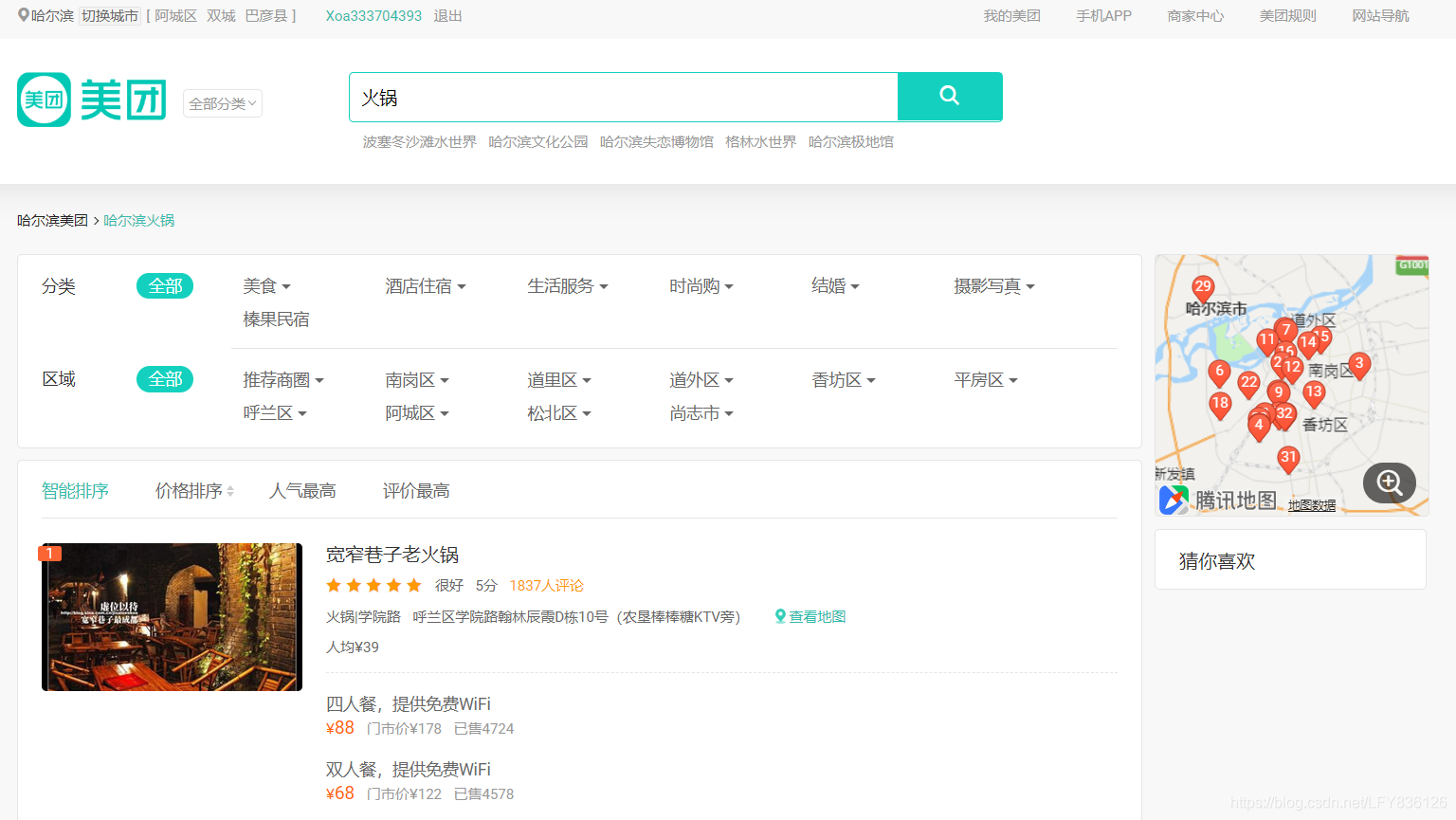Click the 波塞冬沙滩水世界 suggestion

(419, 142)
